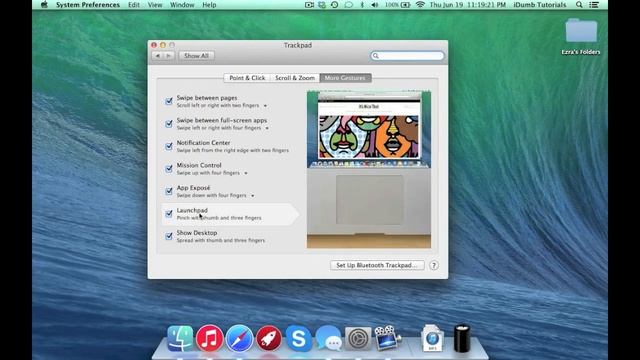The width and height of the screenshot is (640, 360).
Task: Uncheck Swipe between pages
Action: click(169, 101)
